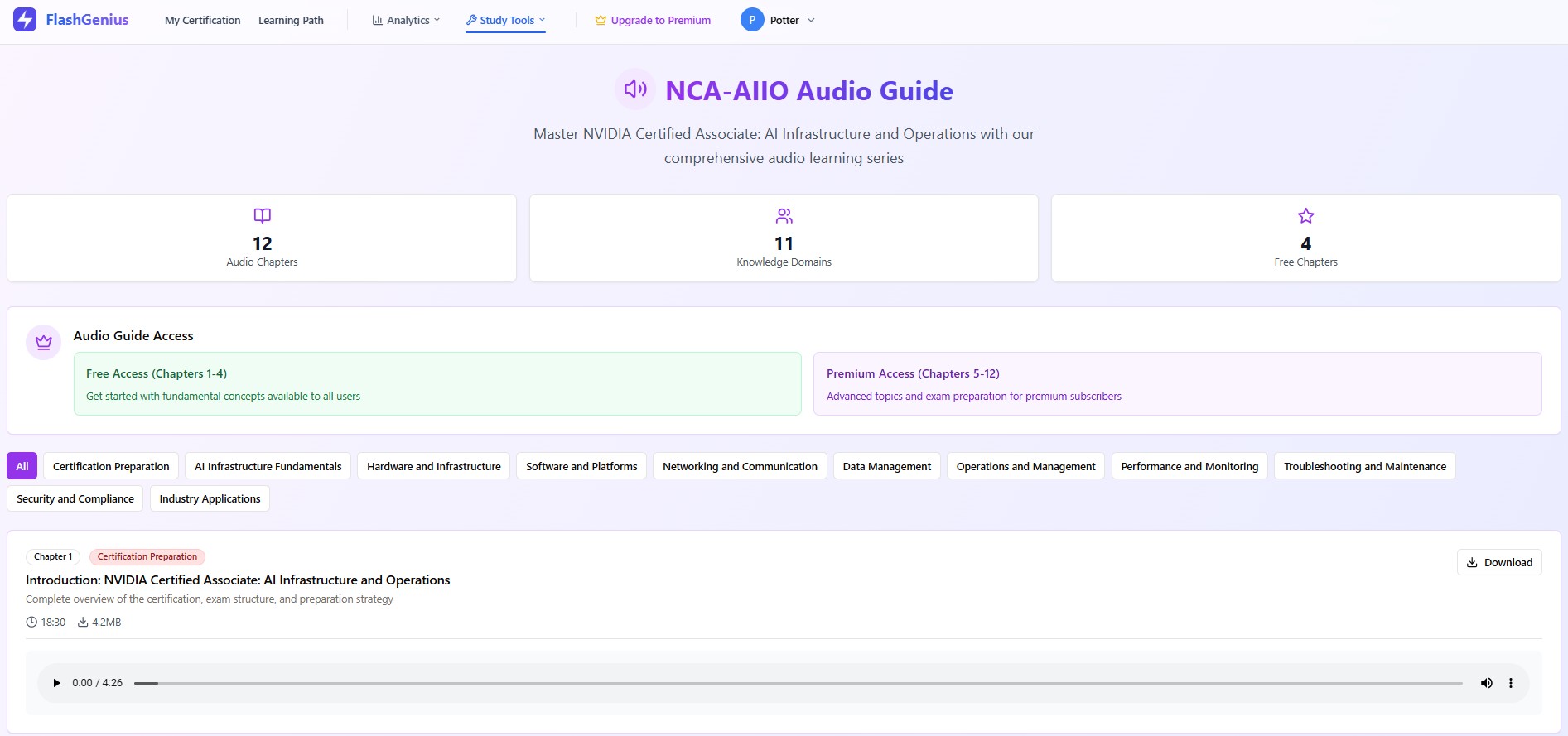Play the Chapter 1 audio

56,683
